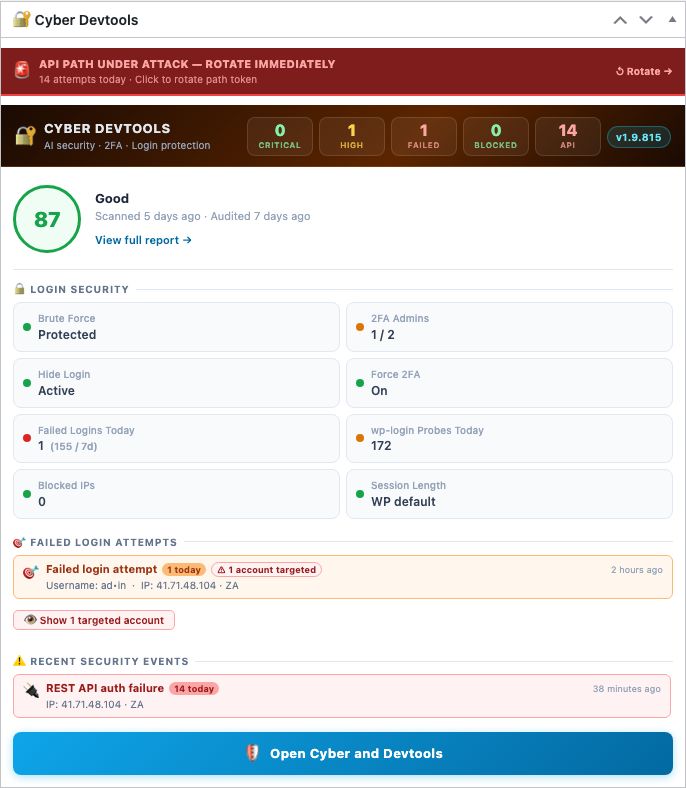Click the eye icon on the Show targeted account button
The height and width of the screenshot is (788, 686).
[x=30, y=620]
